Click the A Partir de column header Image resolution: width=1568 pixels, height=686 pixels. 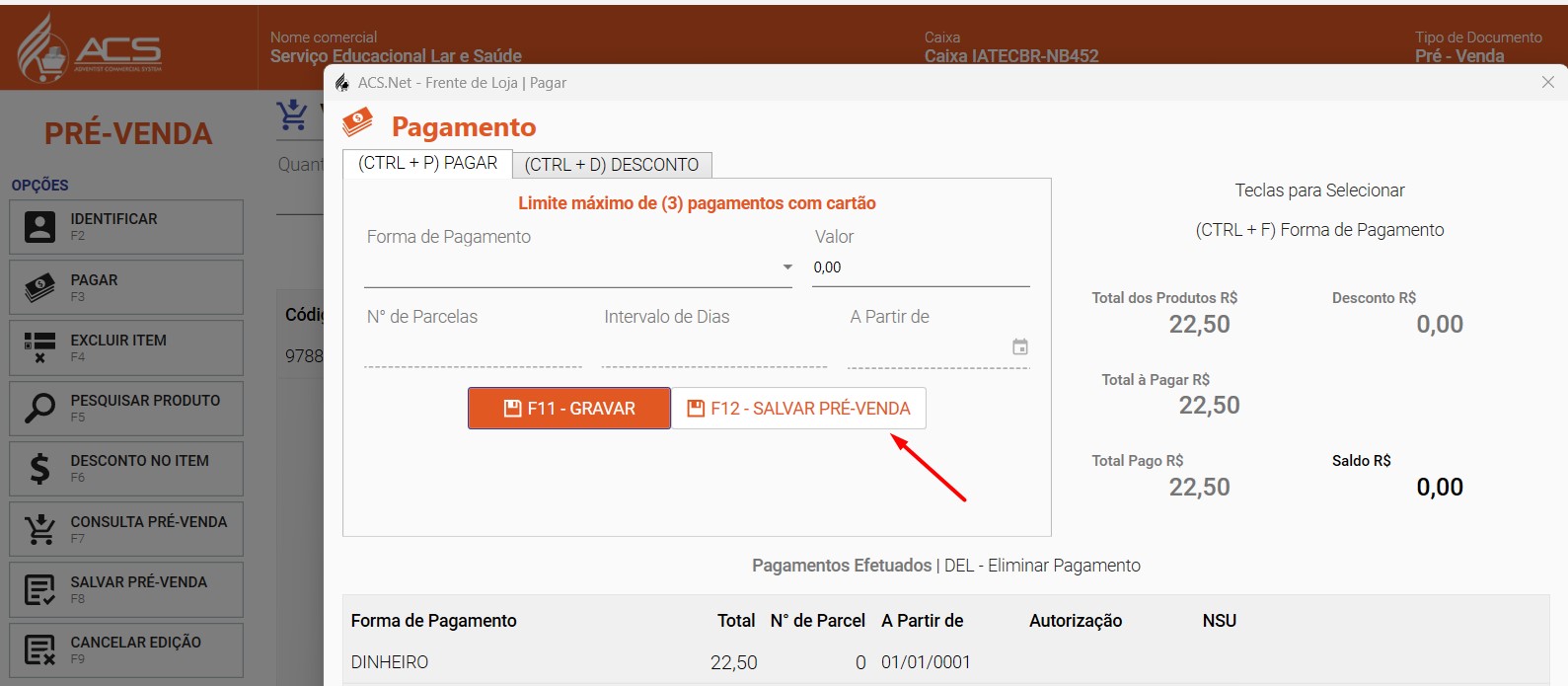(x=923, y=621)
